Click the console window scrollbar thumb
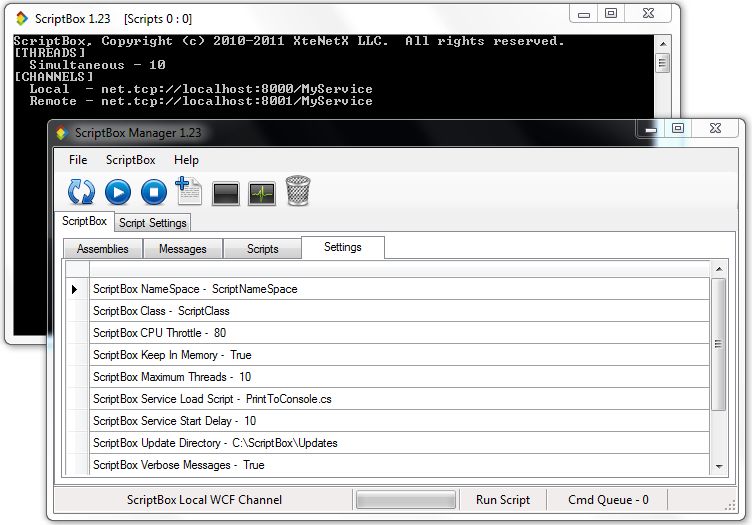752x525 pixels. click(x=663, y=63)
